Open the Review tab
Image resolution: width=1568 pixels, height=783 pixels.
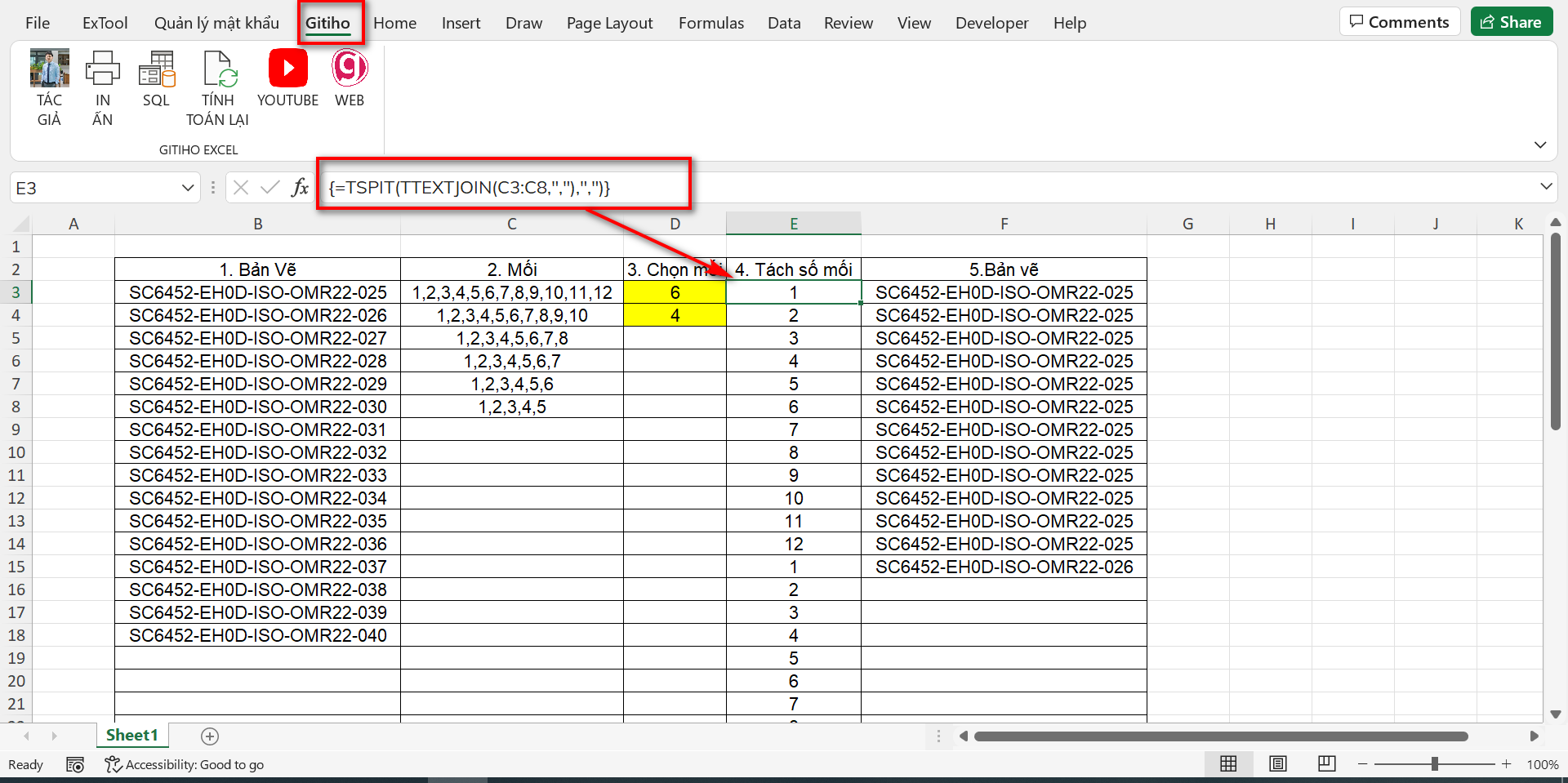[849, 23]
